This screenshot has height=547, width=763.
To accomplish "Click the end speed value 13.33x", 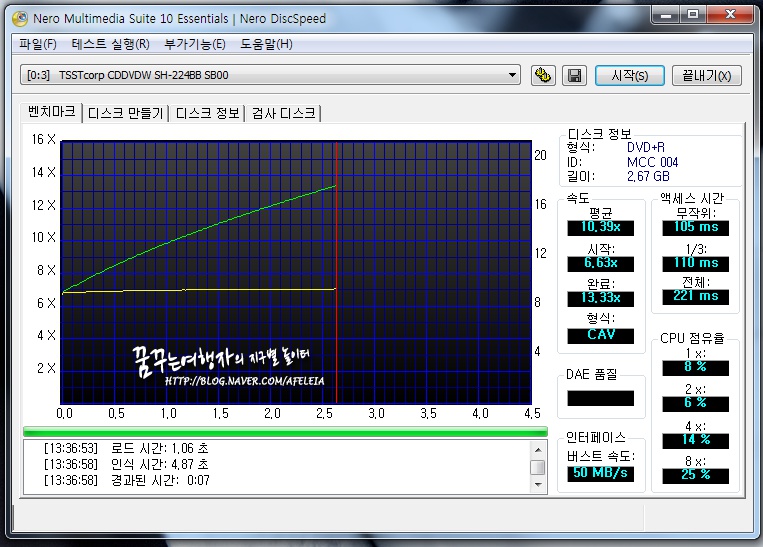I will click(600, 298).
